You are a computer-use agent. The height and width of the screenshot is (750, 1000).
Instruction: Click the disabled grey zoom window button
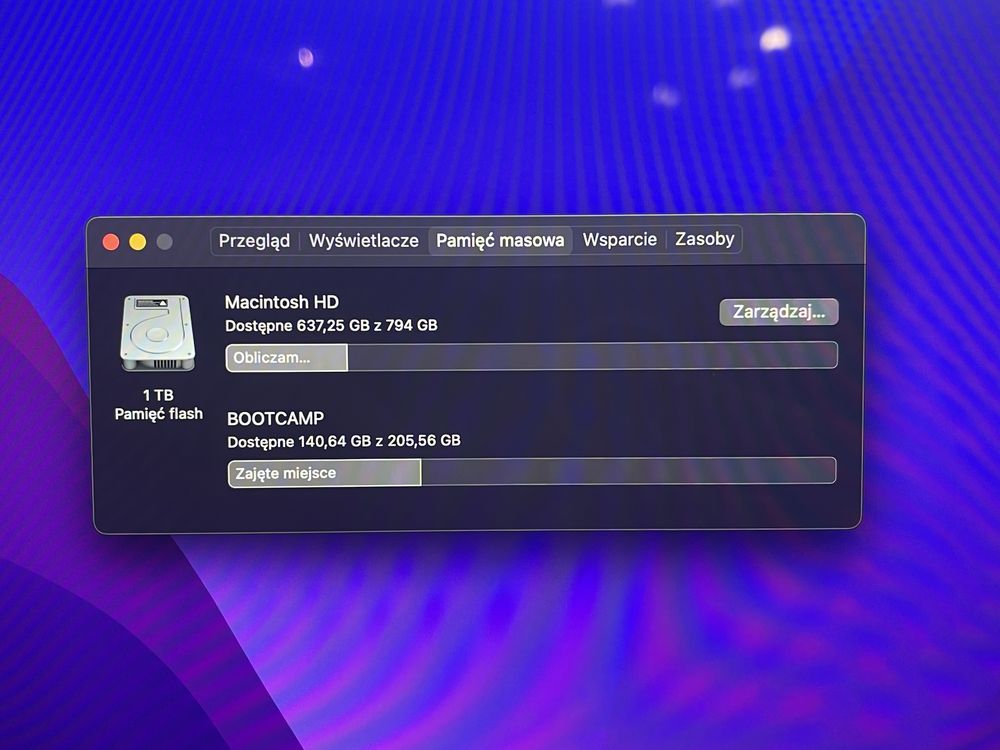coord(165,242)
